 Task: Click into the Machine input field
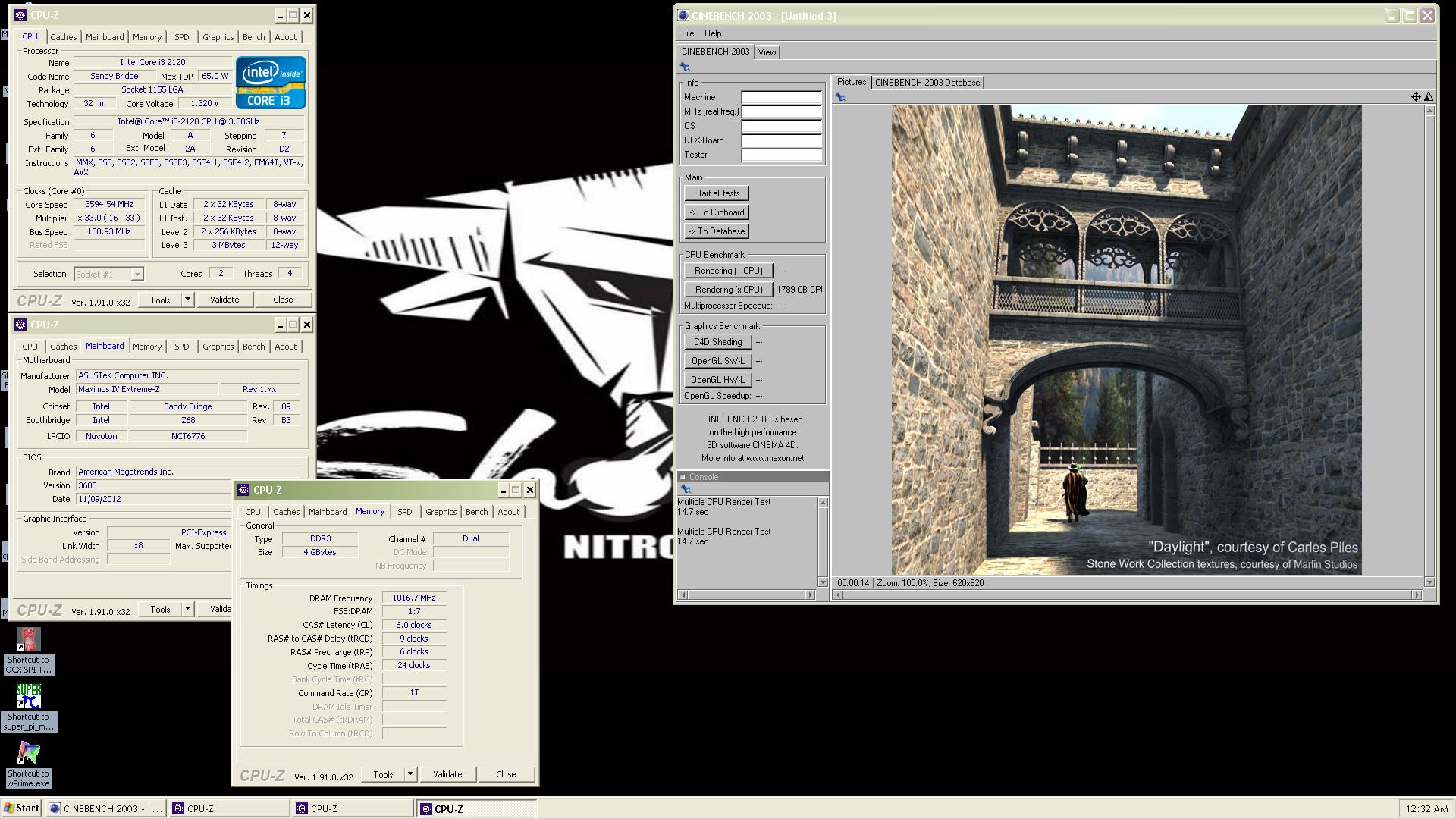781,97
